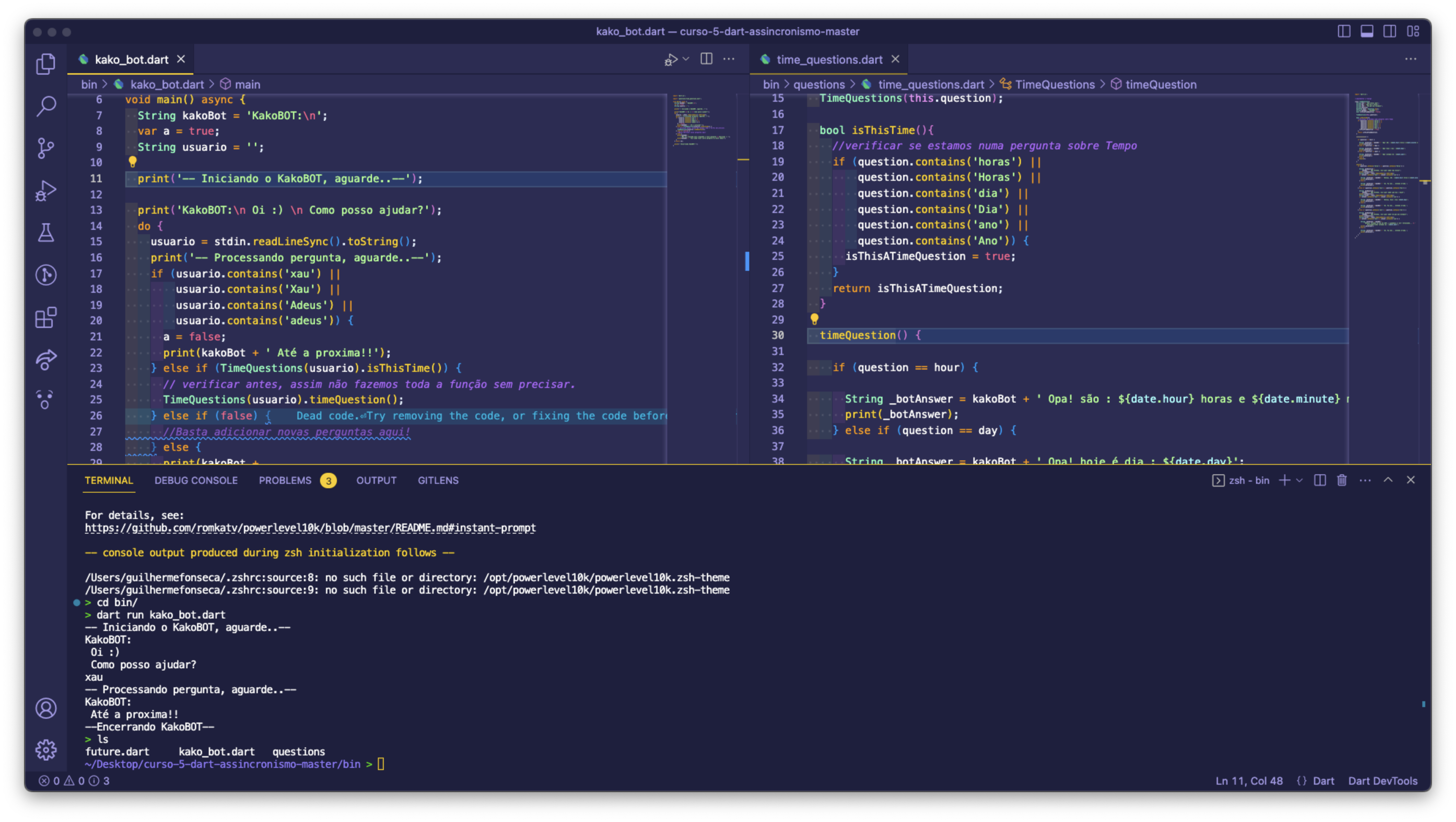Click lightbulb quick-fix on line 29
This screenshot has width=1456, height=822.
(x=814, y=319)
